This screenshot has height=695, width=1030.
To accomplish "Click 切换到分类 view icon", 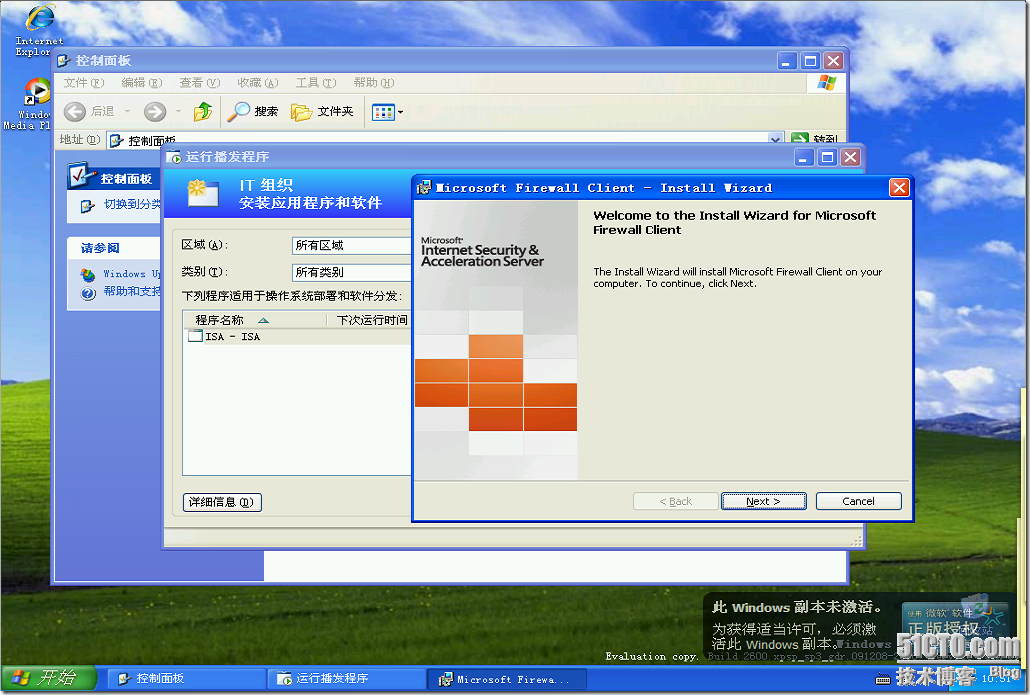I will coord(88,206).
